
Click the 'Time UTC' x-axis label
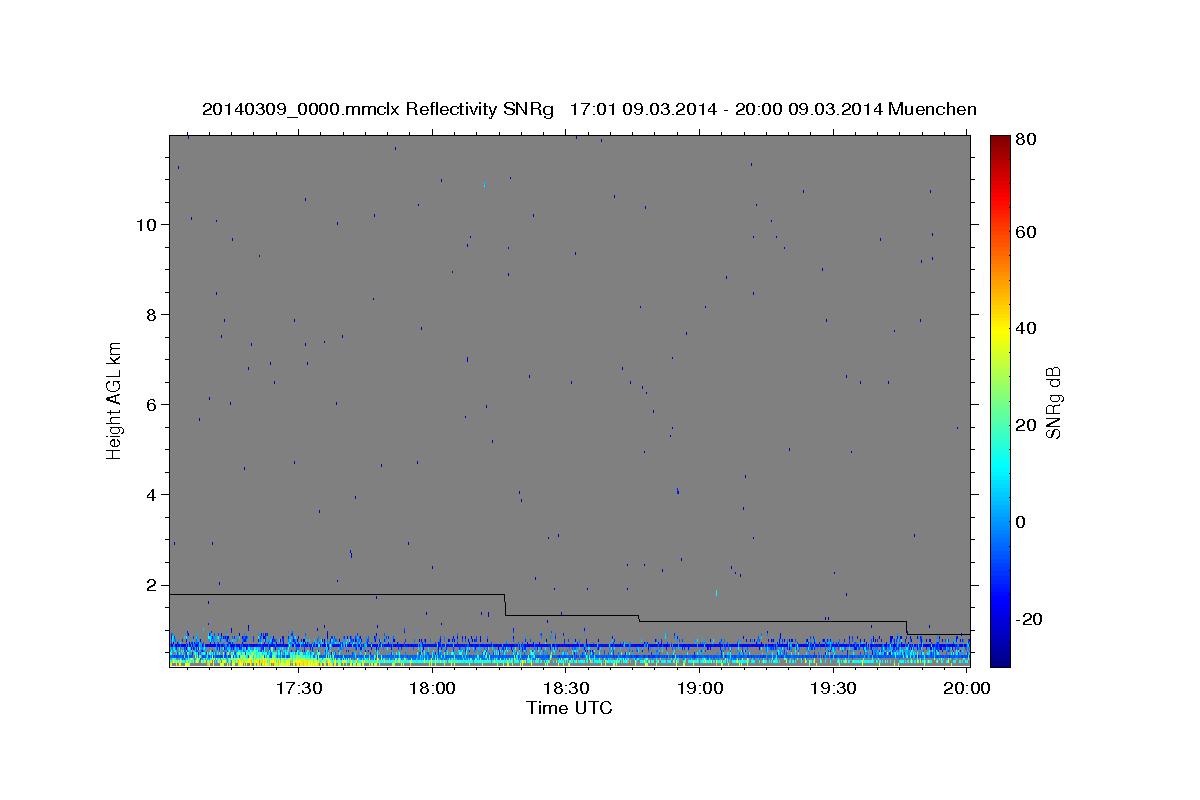pyautogui.click(x=569, y=708)
